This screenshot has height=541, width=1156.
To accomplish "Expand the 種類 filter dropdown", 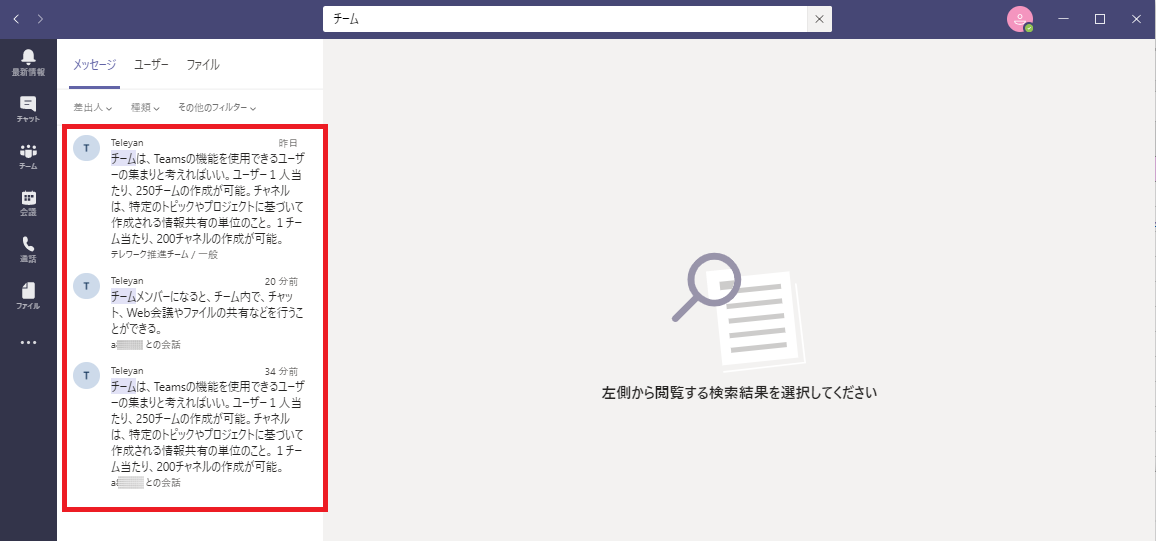I will point(145,108).
